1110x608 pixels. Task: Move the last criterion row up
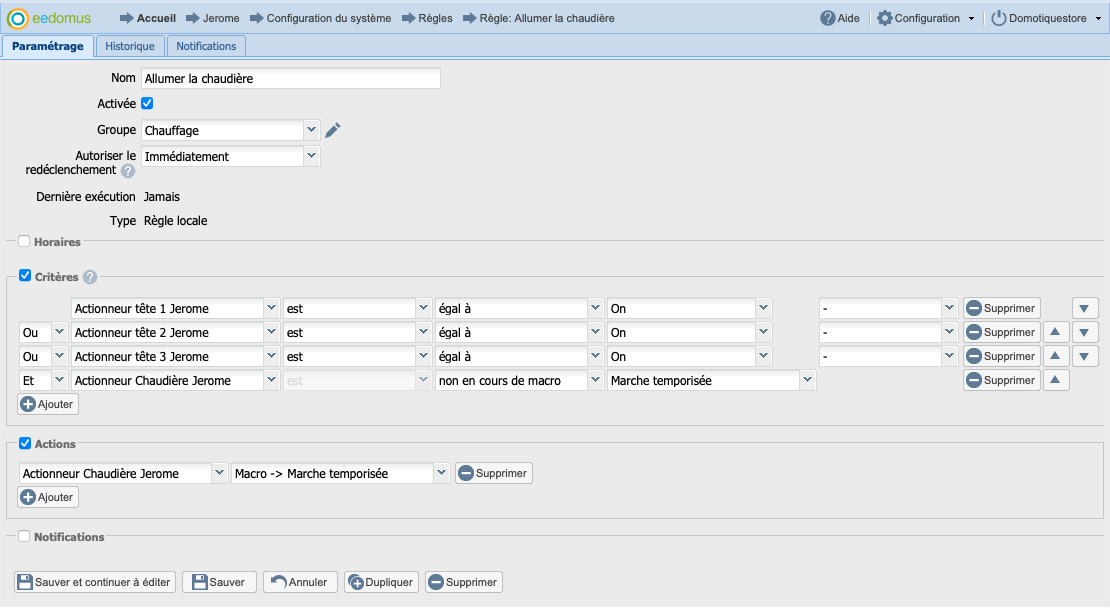pos(1056,380)
